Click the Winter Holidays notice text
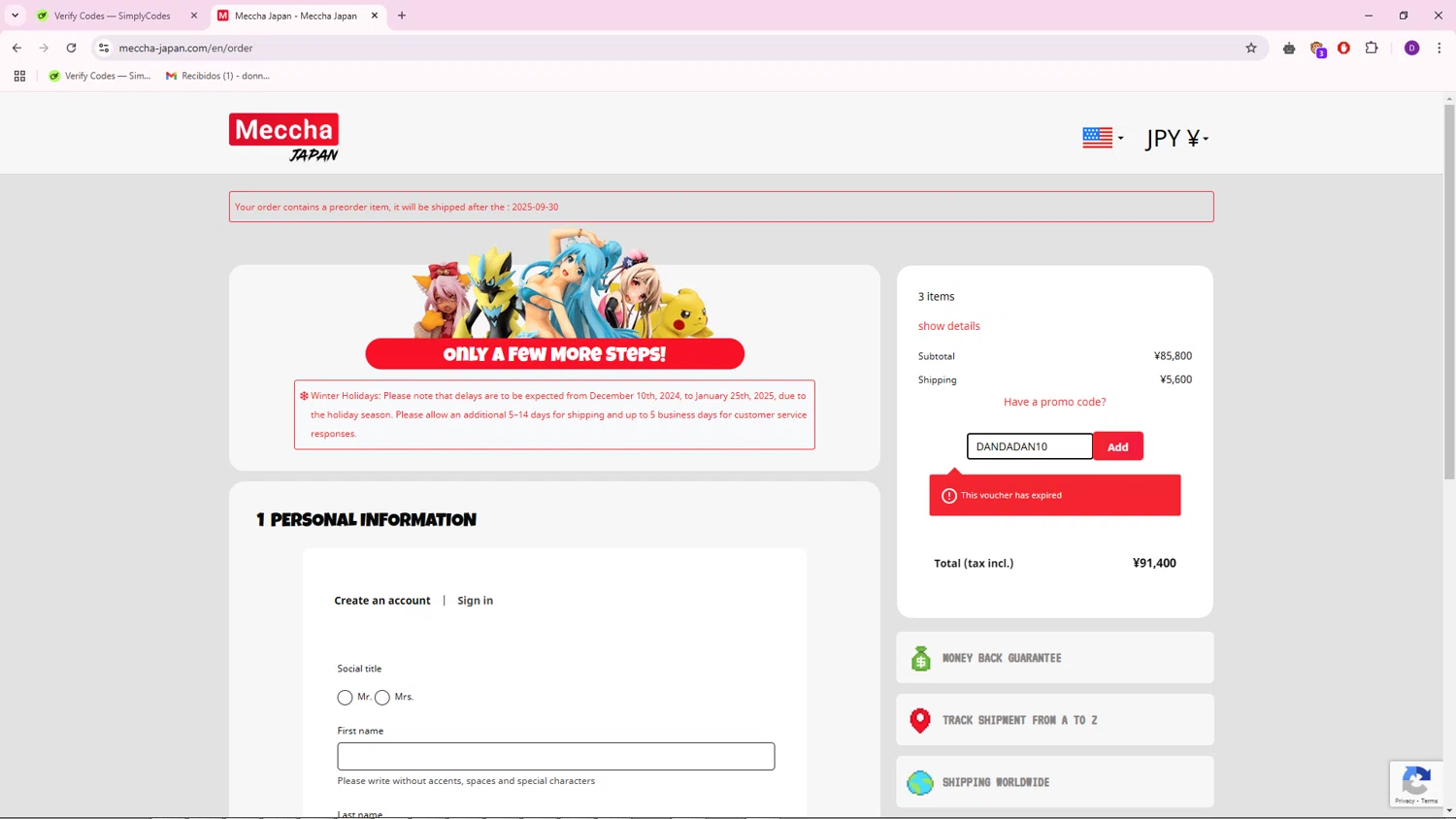Image resolution: width=1456 pixels, height=819 pixels. pos(558,414)
